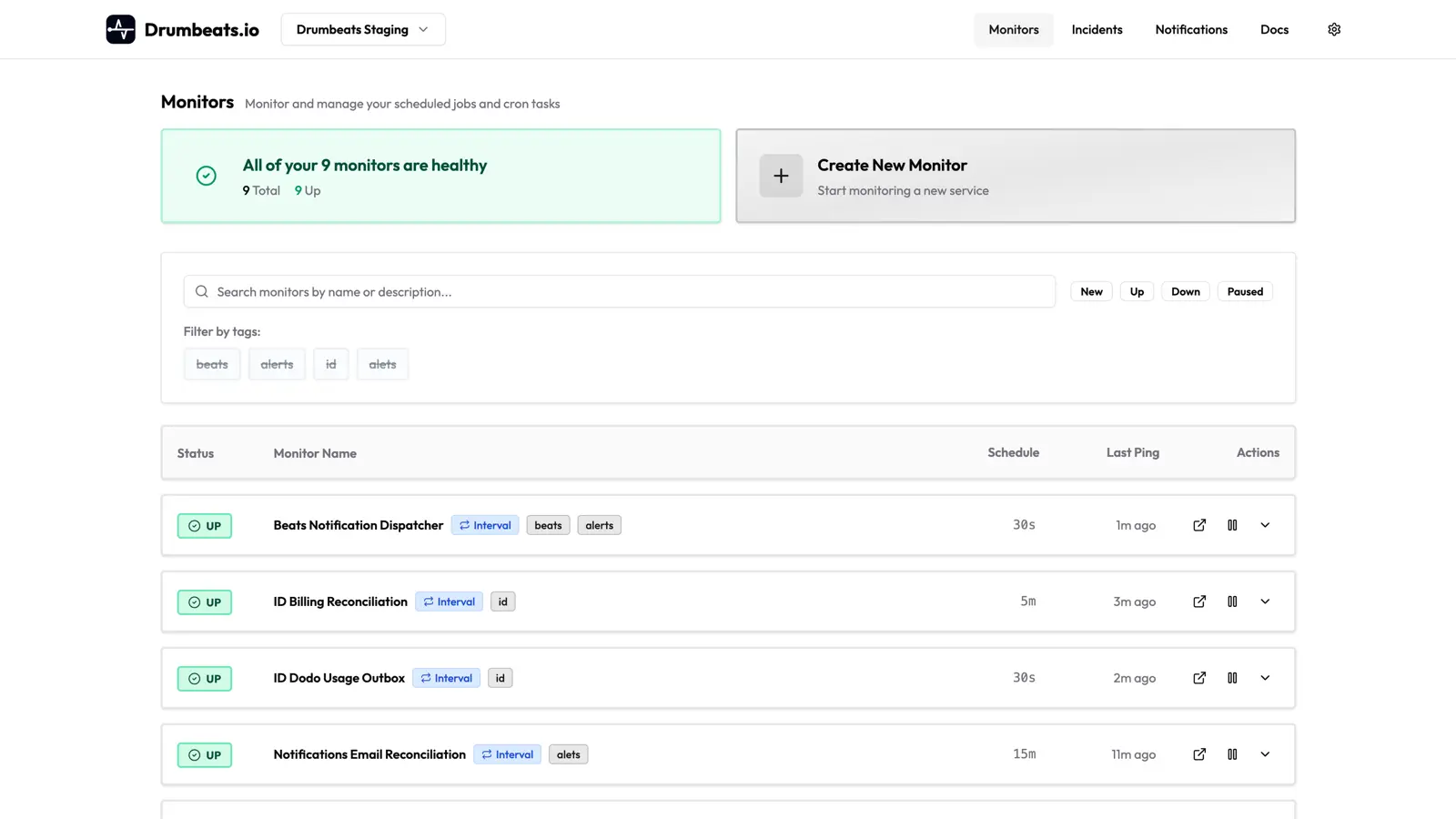1456x819 pixels.
Task: Open ID Billing Reconciliation external link icon
Action: pos(1199,602)
